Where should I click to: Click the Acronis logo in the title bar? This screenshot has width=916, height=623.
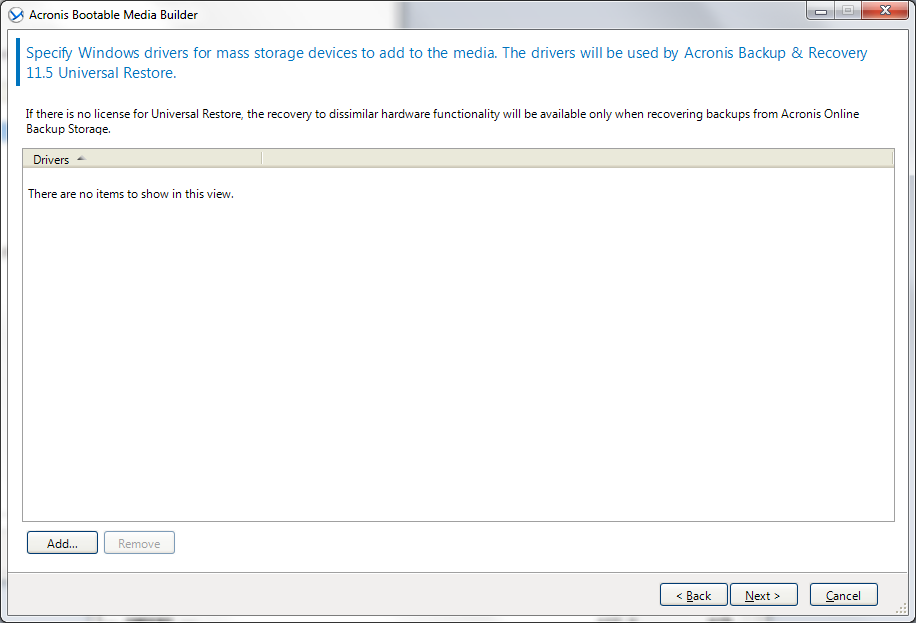[16, 15]
